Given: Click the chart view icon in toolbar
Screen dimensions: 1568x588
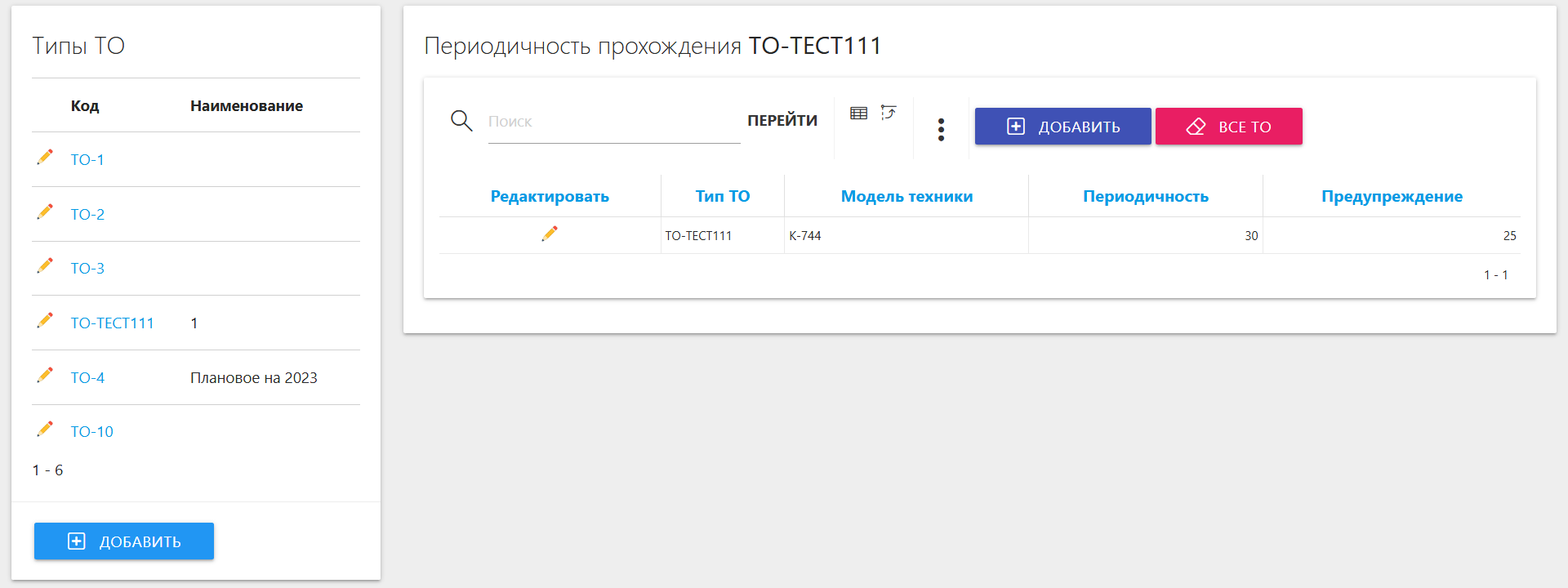Looking at the screenshot, I should [x=889, y=113].
